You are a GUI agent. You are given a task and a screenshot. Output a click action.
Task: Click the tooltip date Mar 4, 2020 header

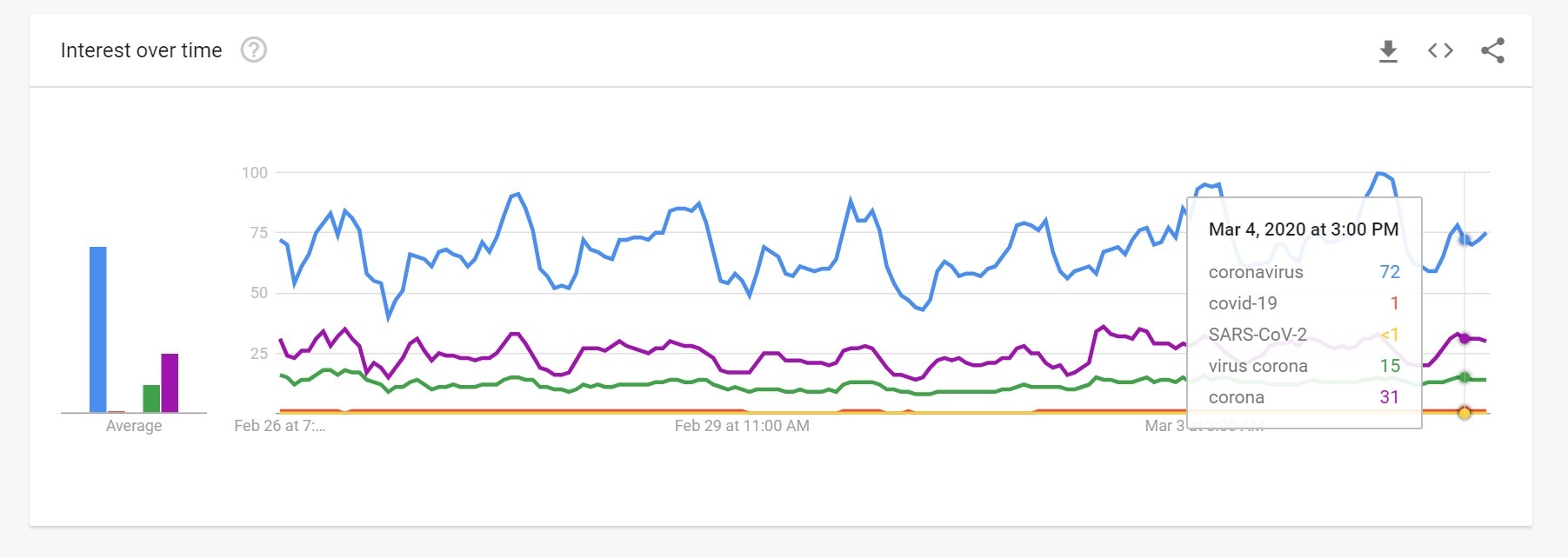click(x=1303, y=229)
